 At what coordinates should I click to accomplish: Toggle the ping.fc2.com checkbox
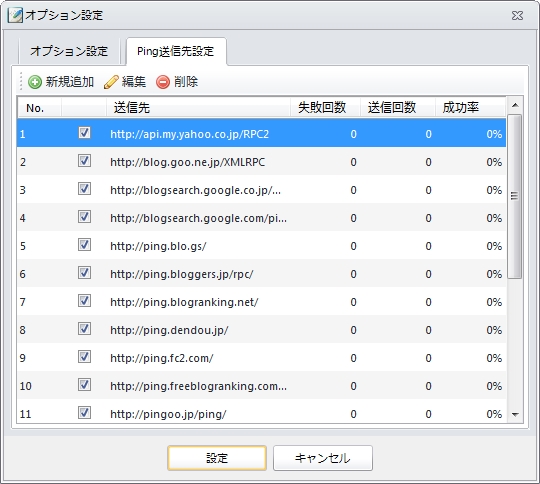tap(84, 357)
